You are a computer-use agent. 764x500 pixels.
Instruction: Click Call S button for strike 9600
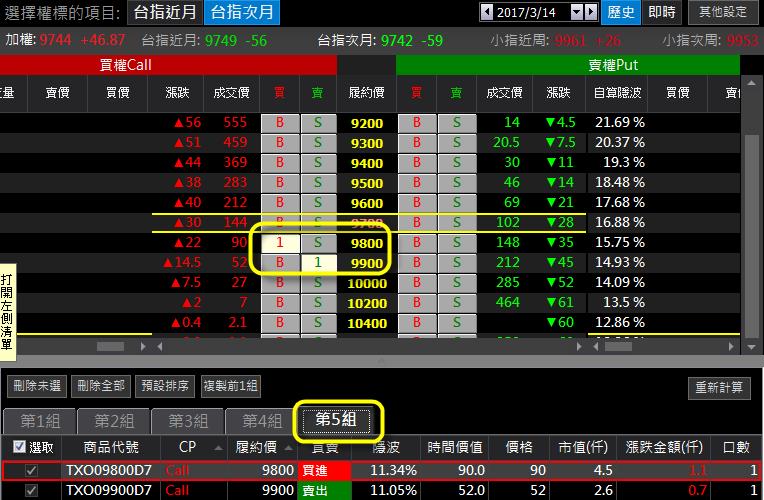coord(318,203)
